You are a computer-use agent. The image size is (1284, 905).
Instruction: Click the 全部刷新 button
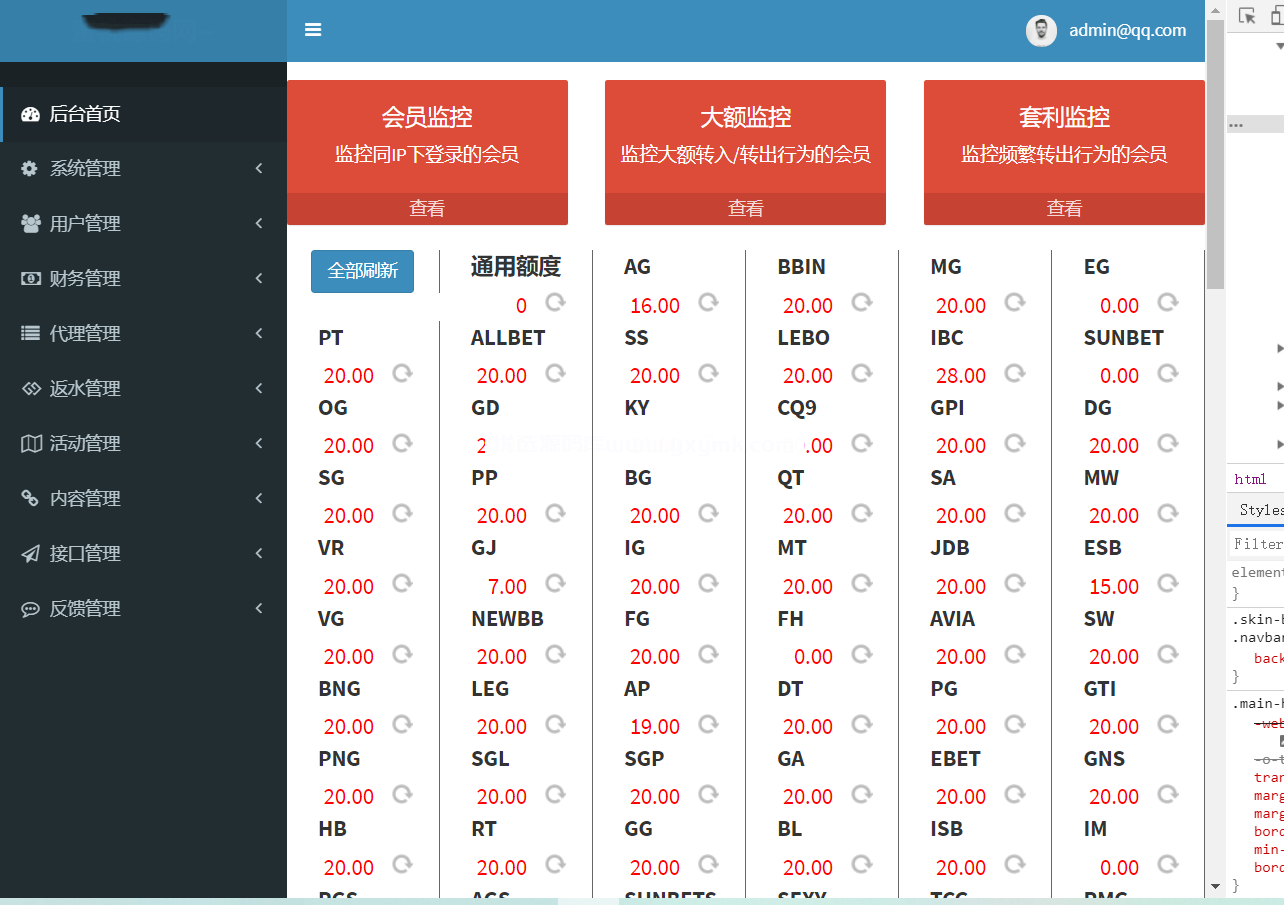tap(362, 271)
